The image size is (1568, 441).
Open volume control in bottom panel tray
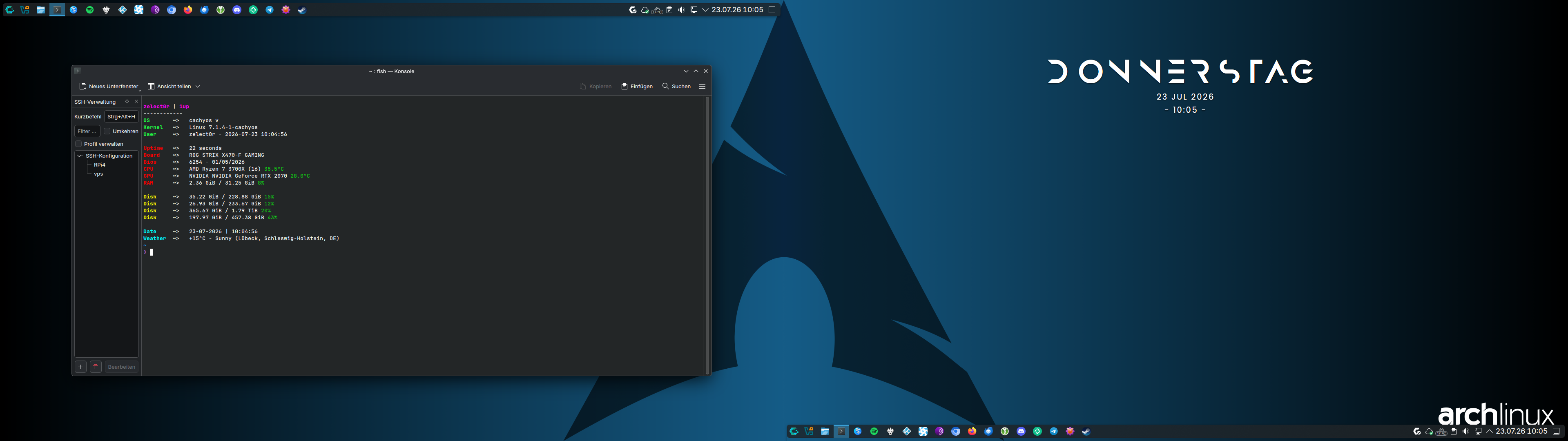[1465, 431]
